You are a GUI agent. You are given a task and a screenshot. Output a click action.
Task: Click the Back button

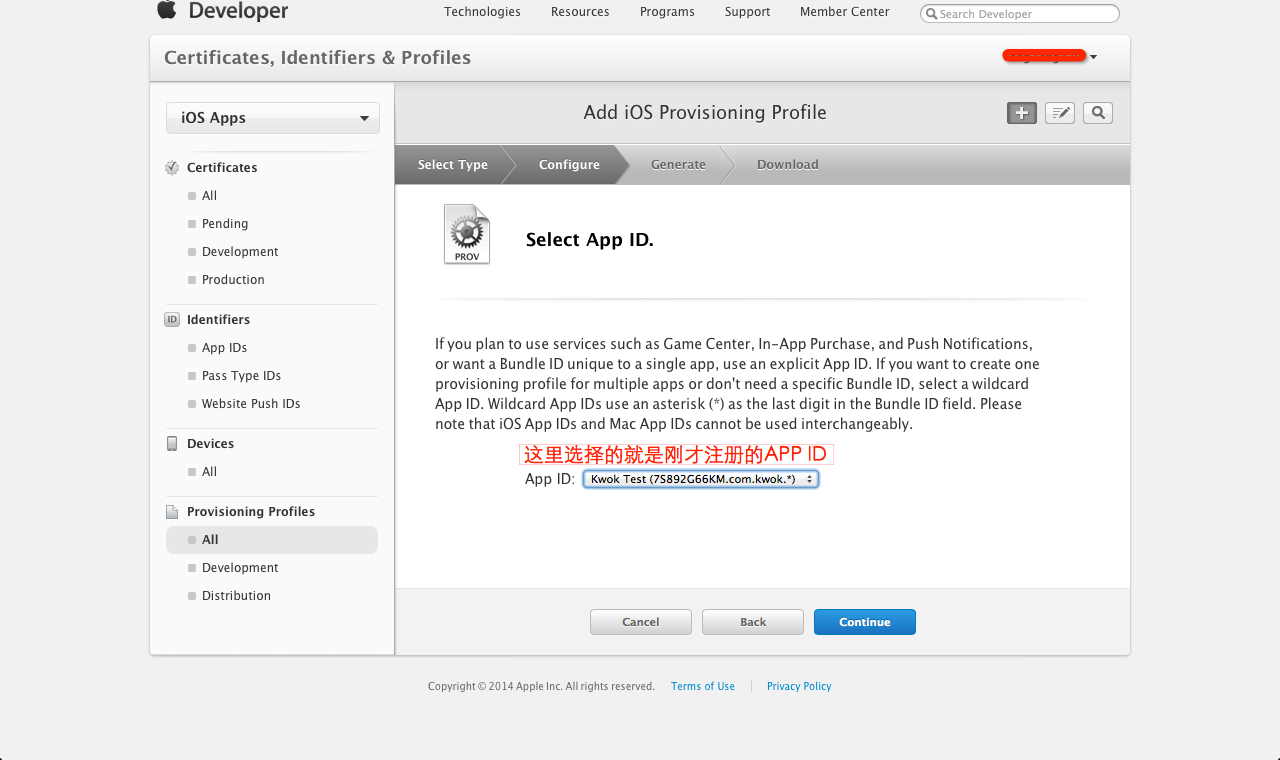pos(753,622)
